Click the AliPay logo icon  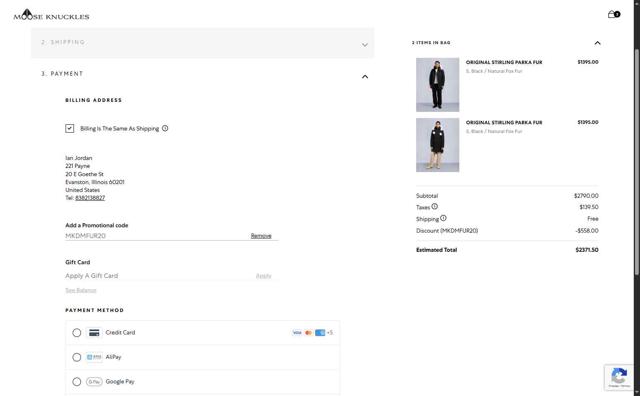(94, 357)
